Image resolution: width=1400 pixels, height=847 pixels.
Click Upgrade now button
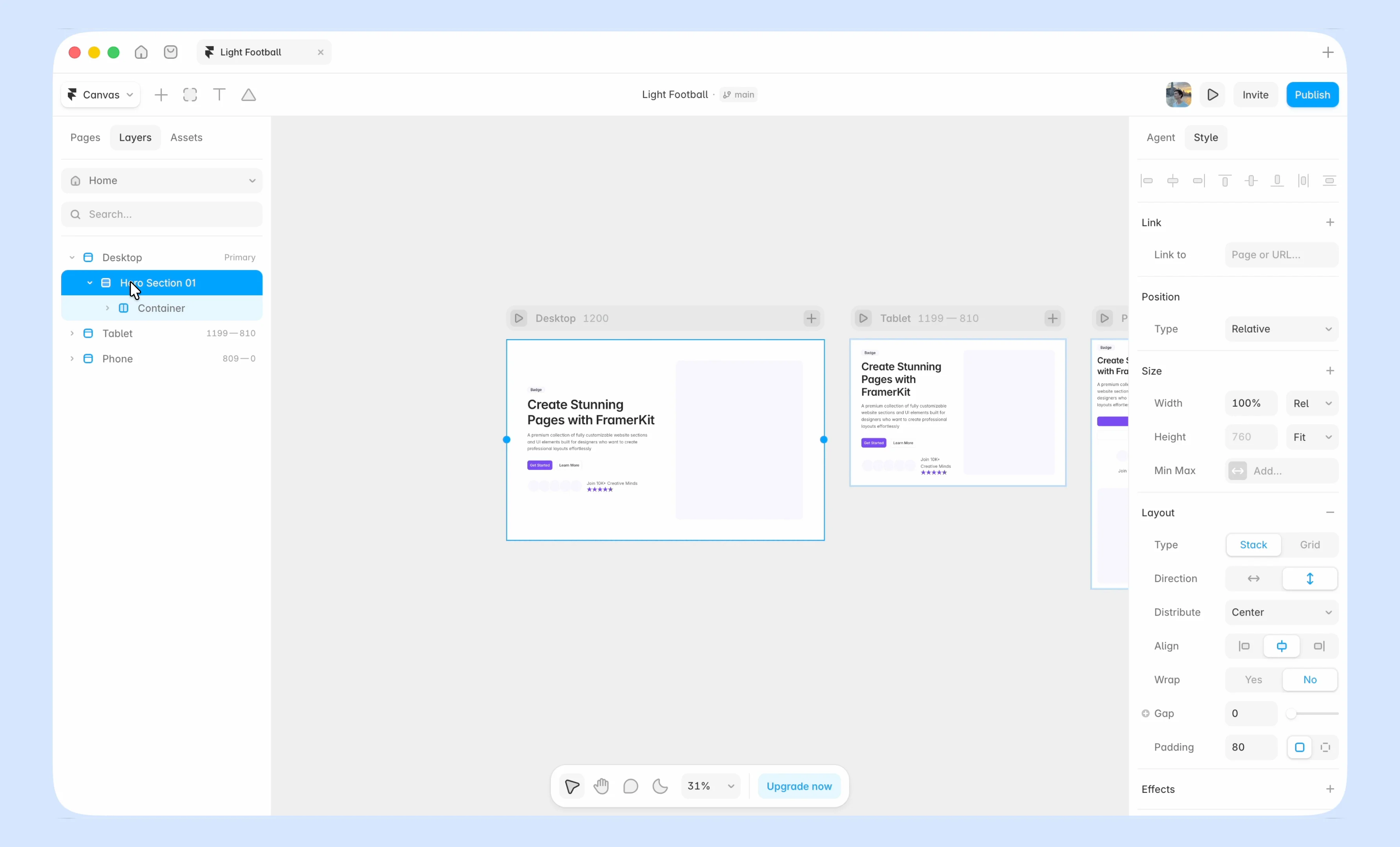tap(799, 786)
